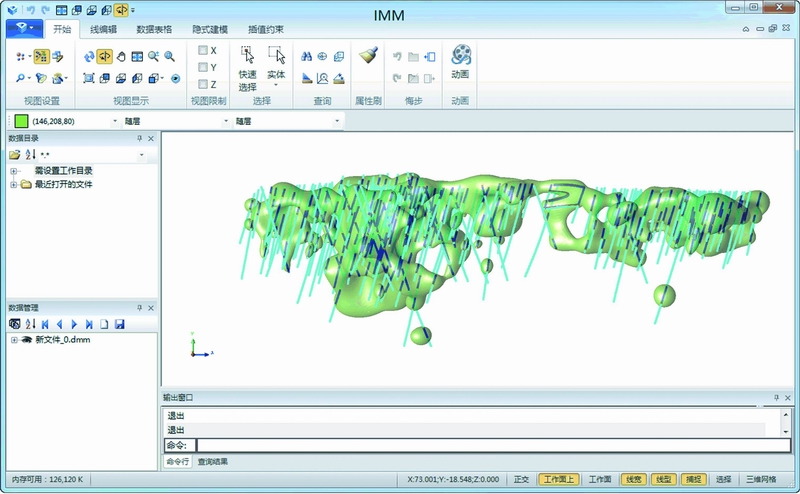
Task: Activate the pan hand tool
Action: (120, 57)
